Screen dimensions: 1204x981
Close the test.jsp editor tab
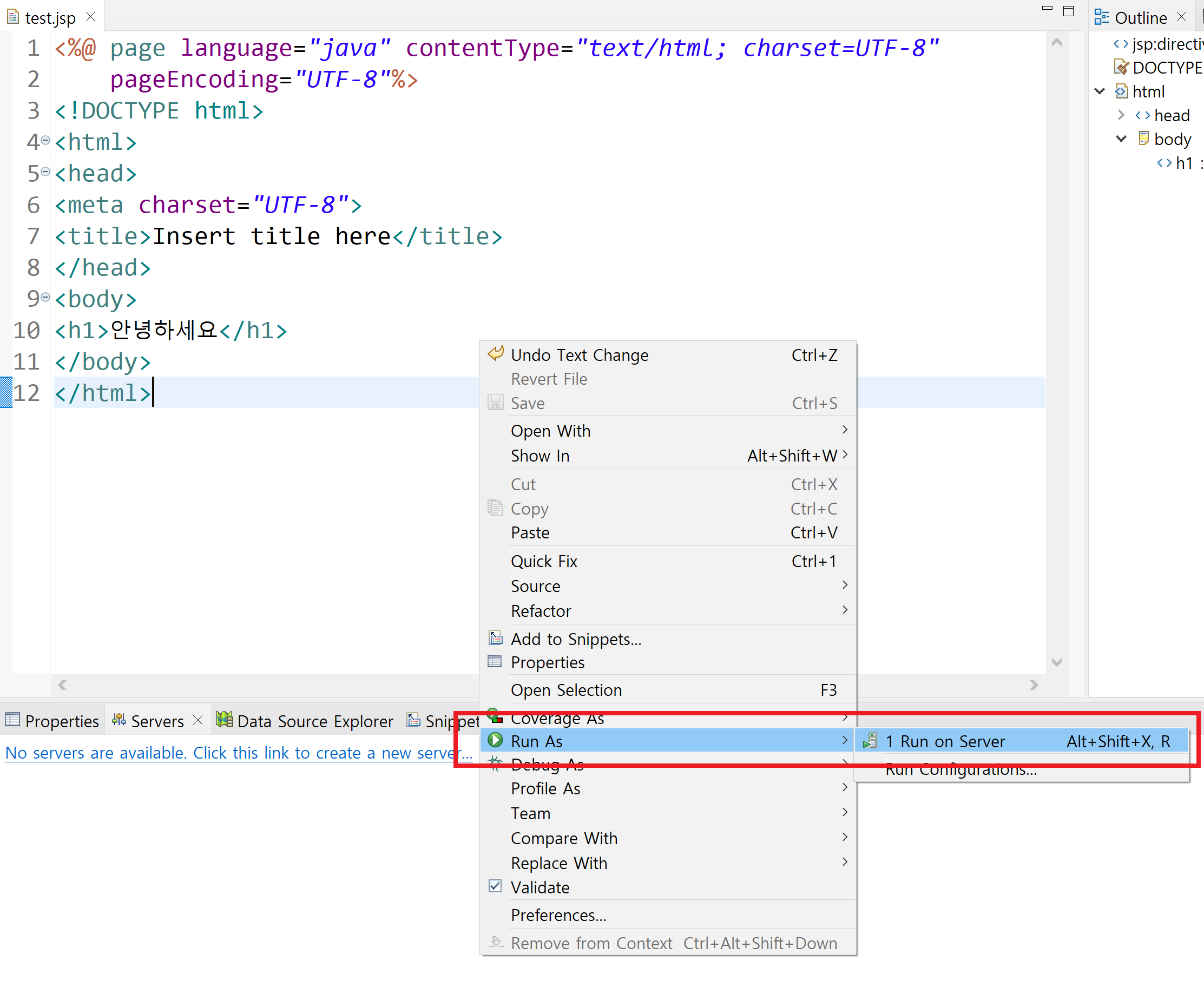pyautogui.click(x=90, y=17)
